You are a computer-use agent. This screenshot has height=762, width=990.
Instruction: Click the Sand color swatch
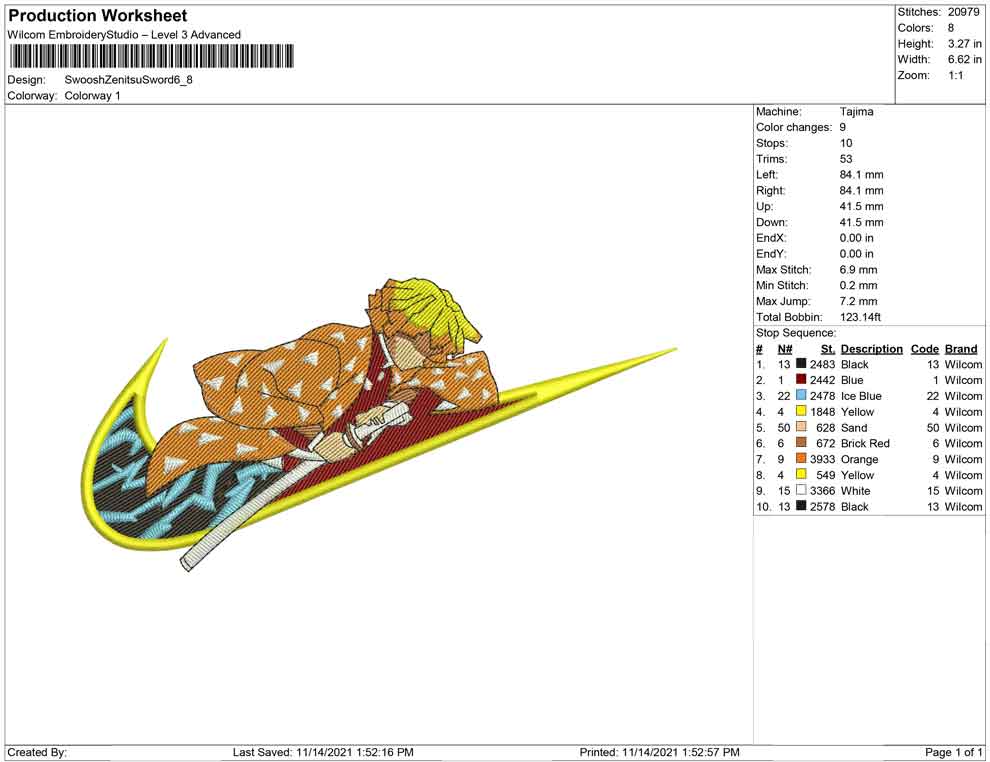click(x=801, y=427)
